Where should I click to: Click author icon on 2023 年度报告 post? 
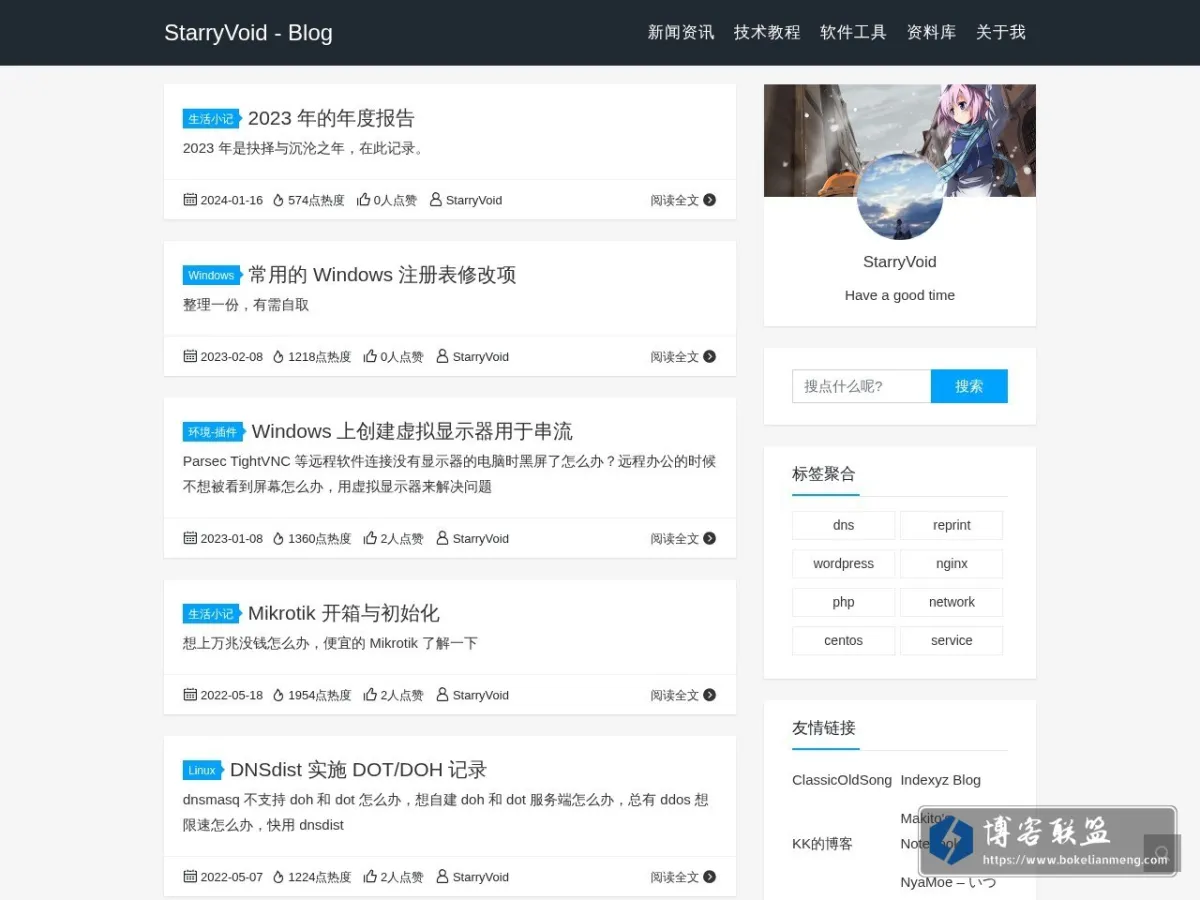tap(435, 200)
